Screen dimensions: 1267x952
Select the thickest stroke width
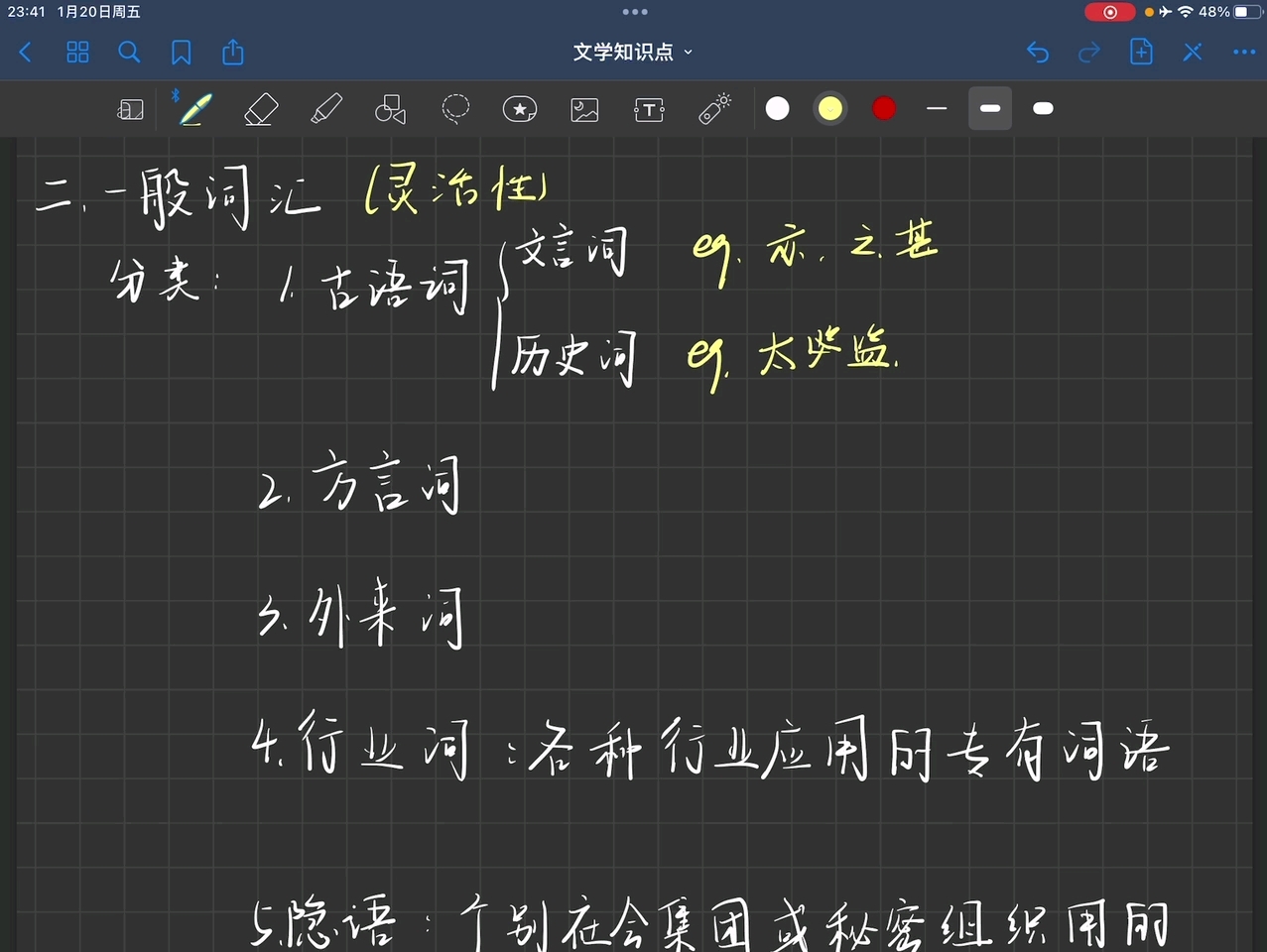pyautogui.click(x=1043, y=109)
